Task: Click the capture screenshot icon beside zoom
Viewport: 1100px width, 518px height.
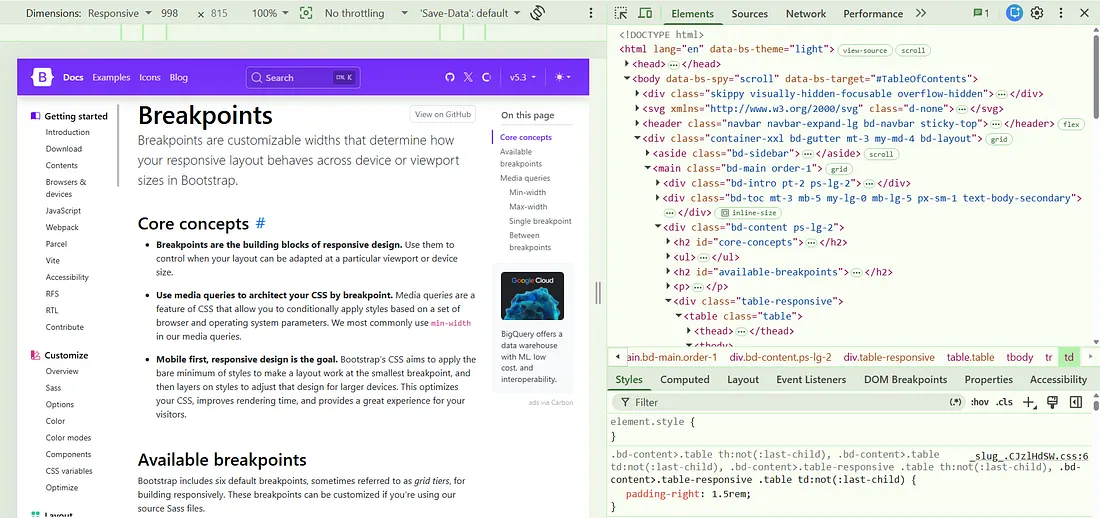Action: pyautogui.click(x=305, y=13)
